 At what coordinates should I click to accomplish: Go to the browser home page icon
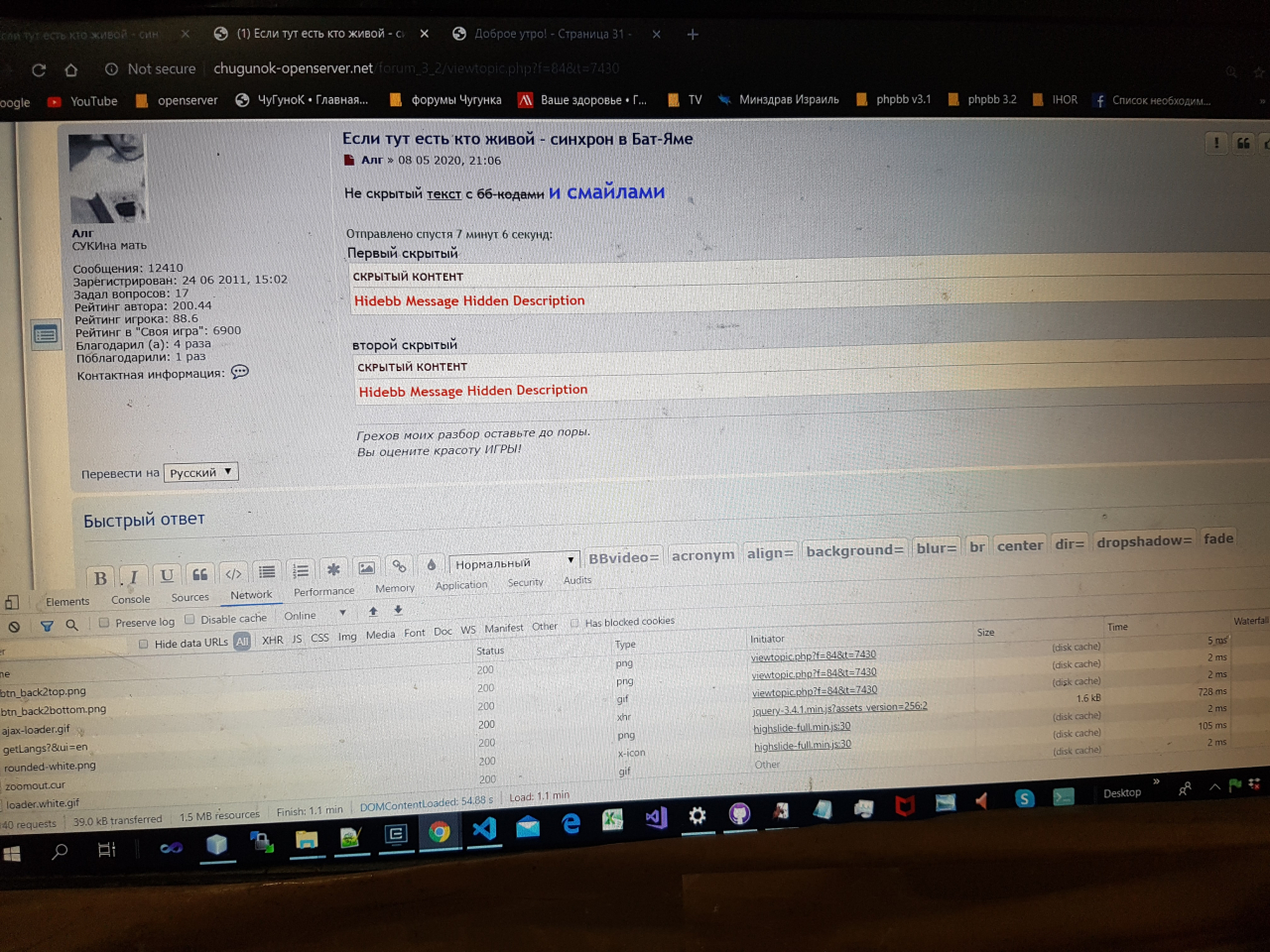71,69
